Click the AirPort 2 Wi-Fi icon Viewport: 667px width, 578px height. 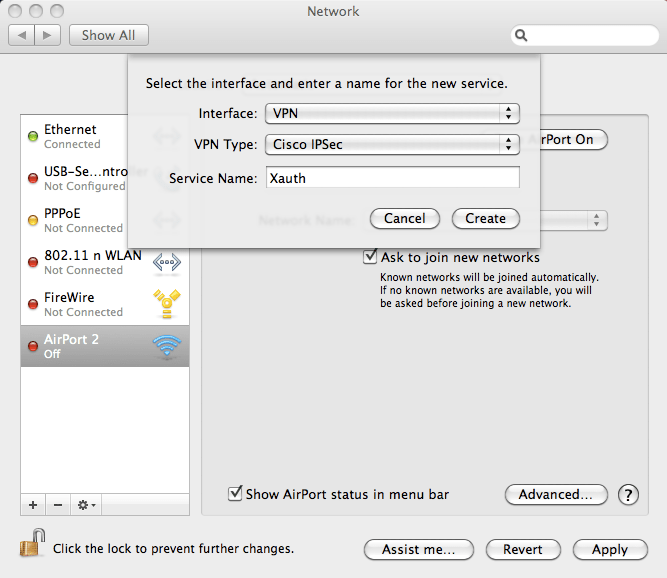pos(167,345)
